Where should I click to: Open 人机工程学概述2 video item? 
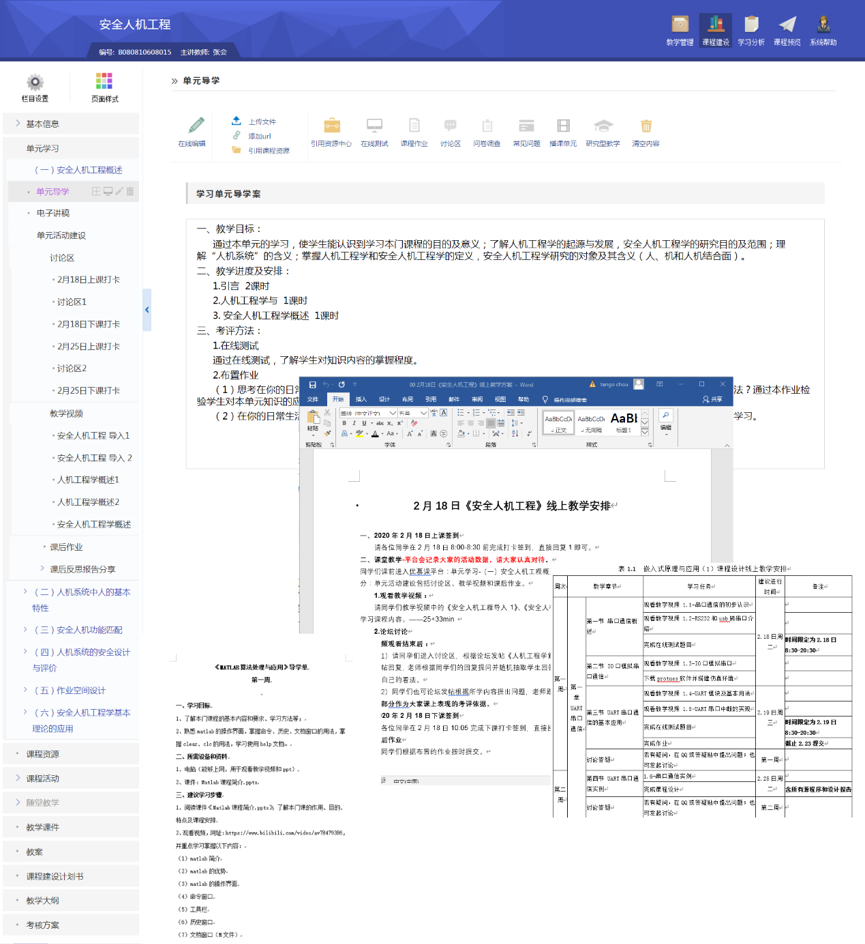tap(88, 502)
